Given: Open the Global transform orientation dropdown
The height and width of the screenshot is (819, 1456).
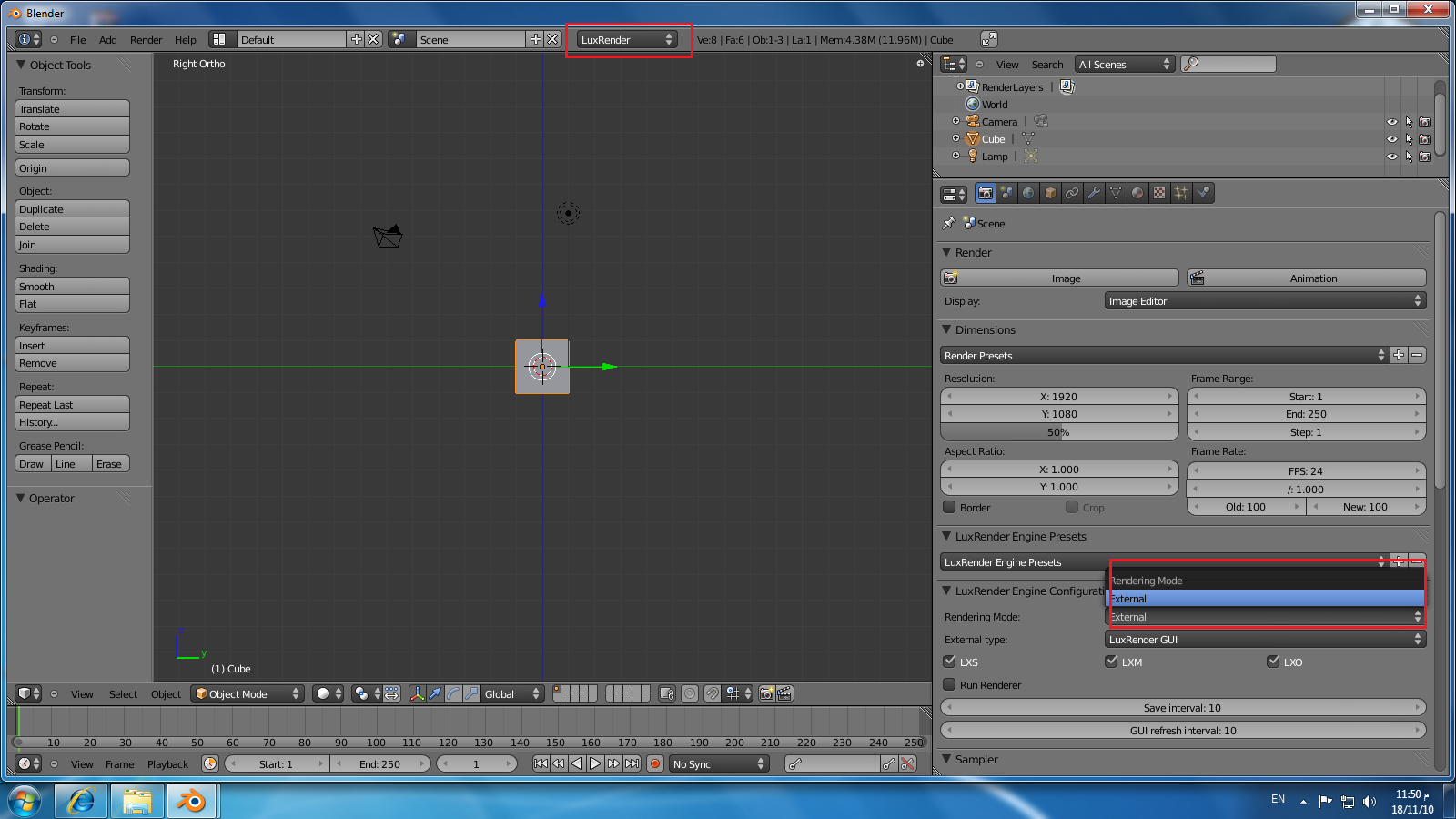Looking at the screenshot, I should tap(512, 693).
